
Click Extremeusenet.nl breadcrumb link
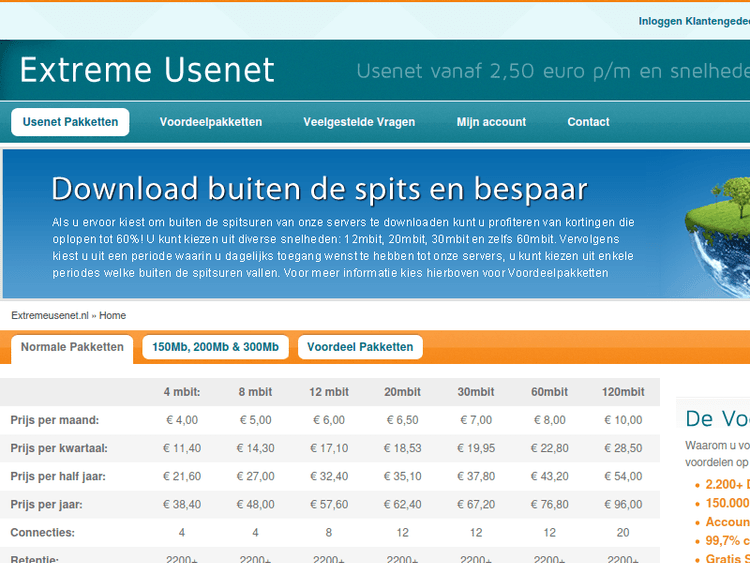50,316
